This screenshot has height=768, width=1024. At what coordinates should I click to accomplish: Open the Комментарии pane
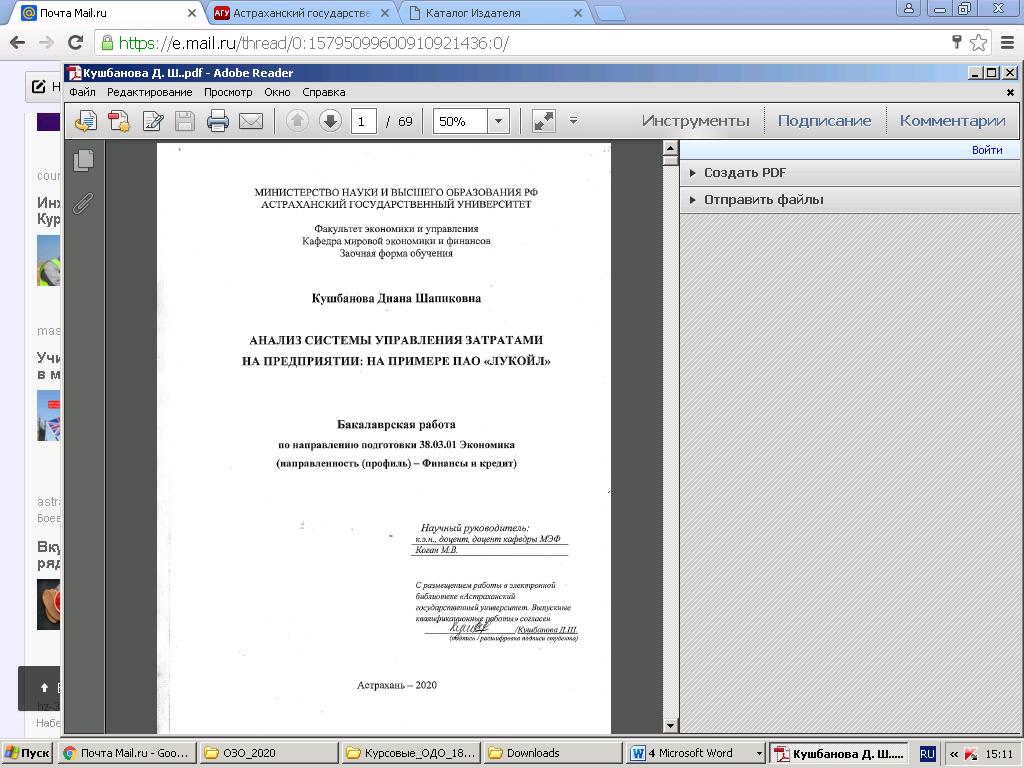click(952, 121)
